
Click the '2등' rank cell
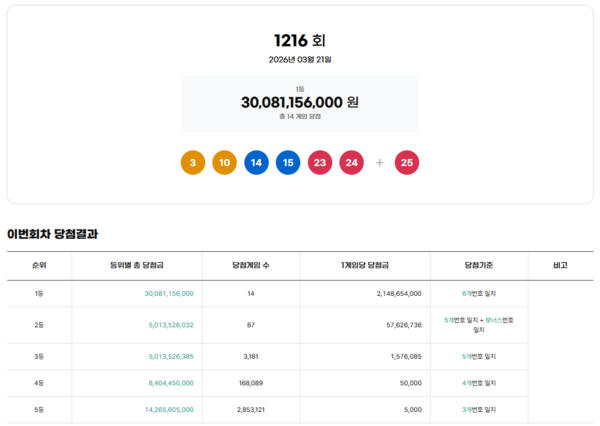click(39, 325)
